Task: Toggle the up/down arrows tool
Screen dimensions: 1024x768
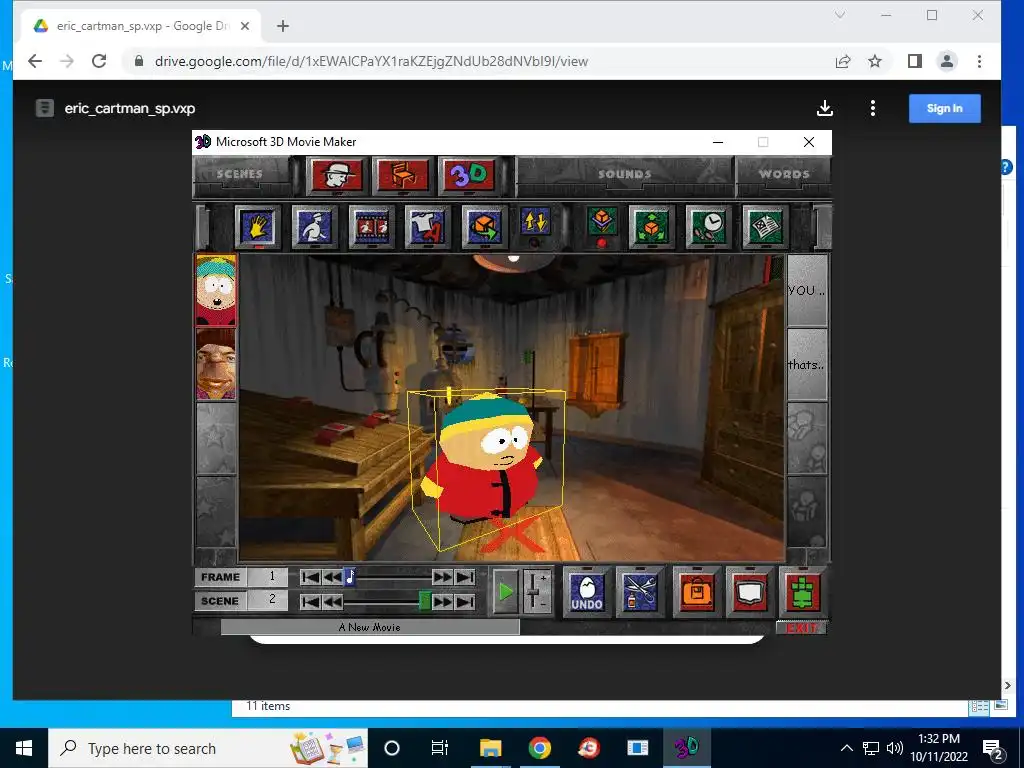Action: [536, 222]
